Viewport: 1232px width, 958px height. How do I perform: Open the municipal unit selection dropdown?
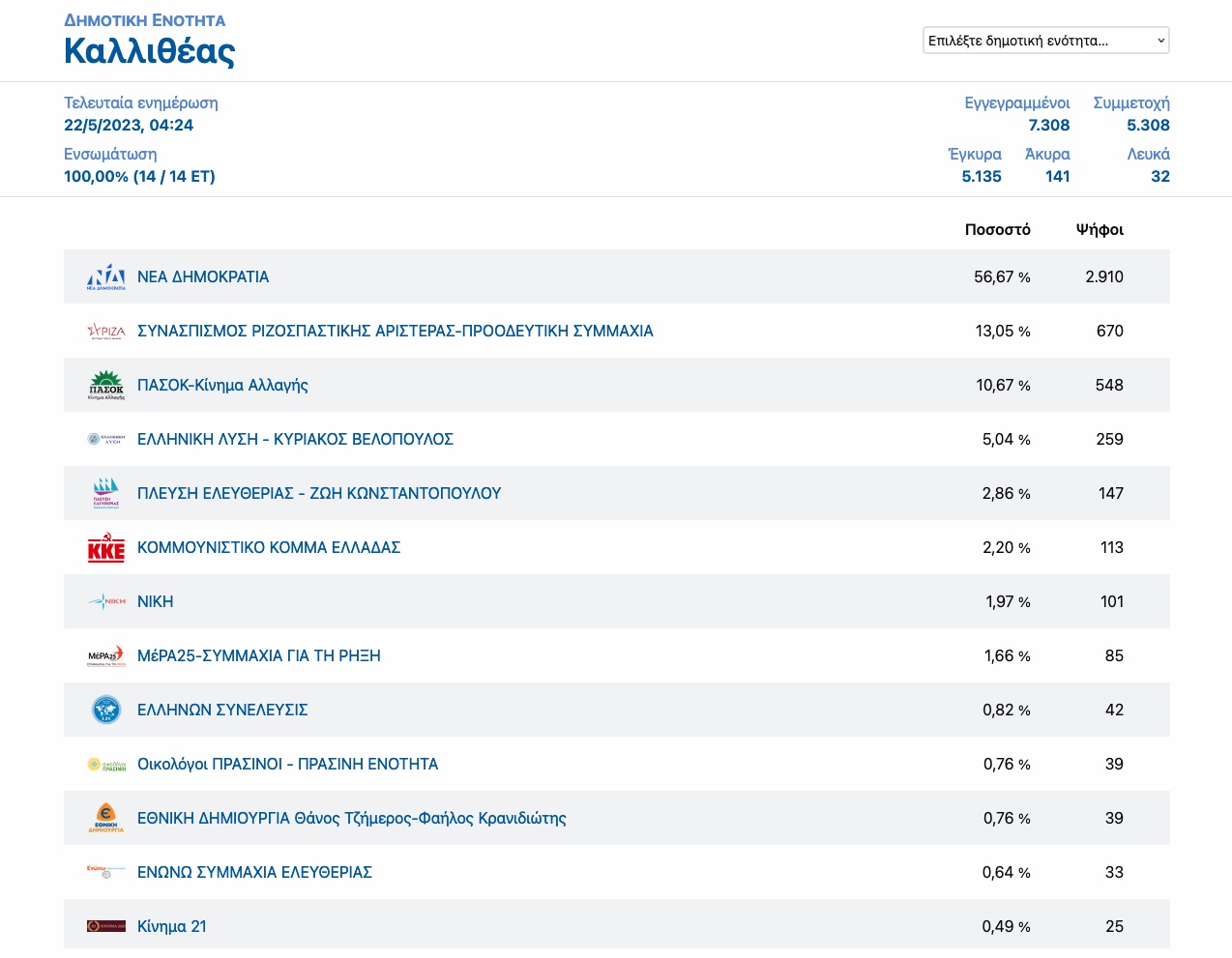(x=1046, y=41)
